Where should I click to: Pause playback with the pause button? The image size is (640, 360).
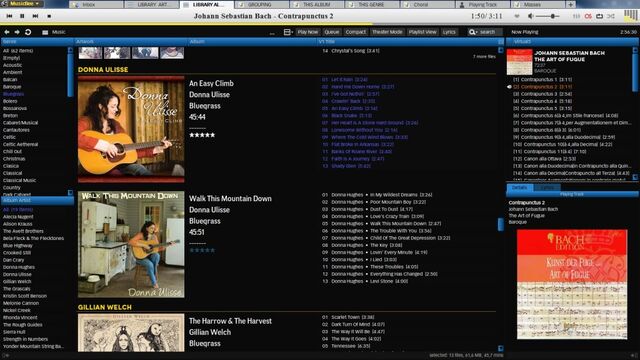click(x=22, y=16)
